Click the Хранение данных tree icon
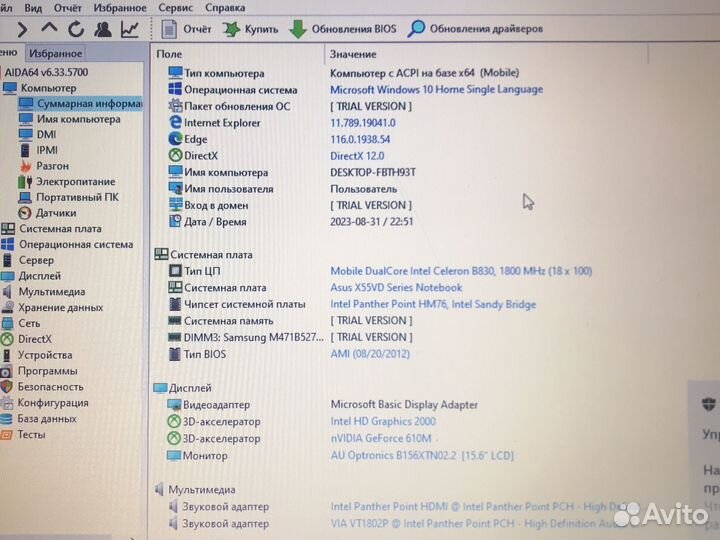This screenshot has height=540, width=720. [7, 307]
